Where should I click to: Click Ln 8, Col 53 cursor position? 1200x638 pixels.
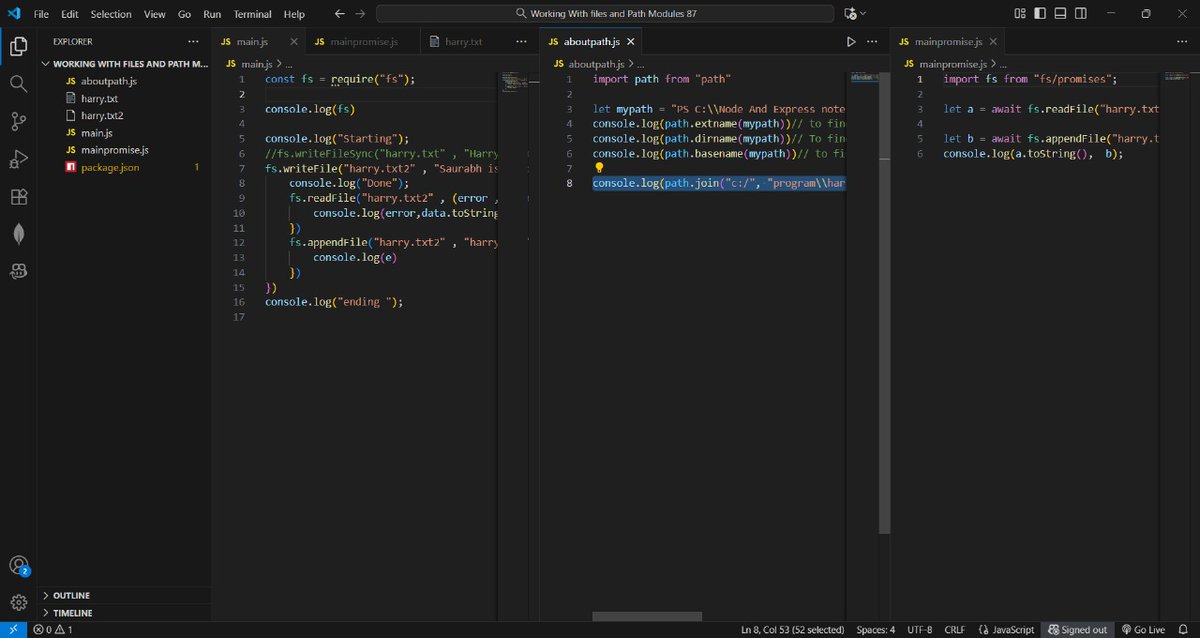(794, 630)
